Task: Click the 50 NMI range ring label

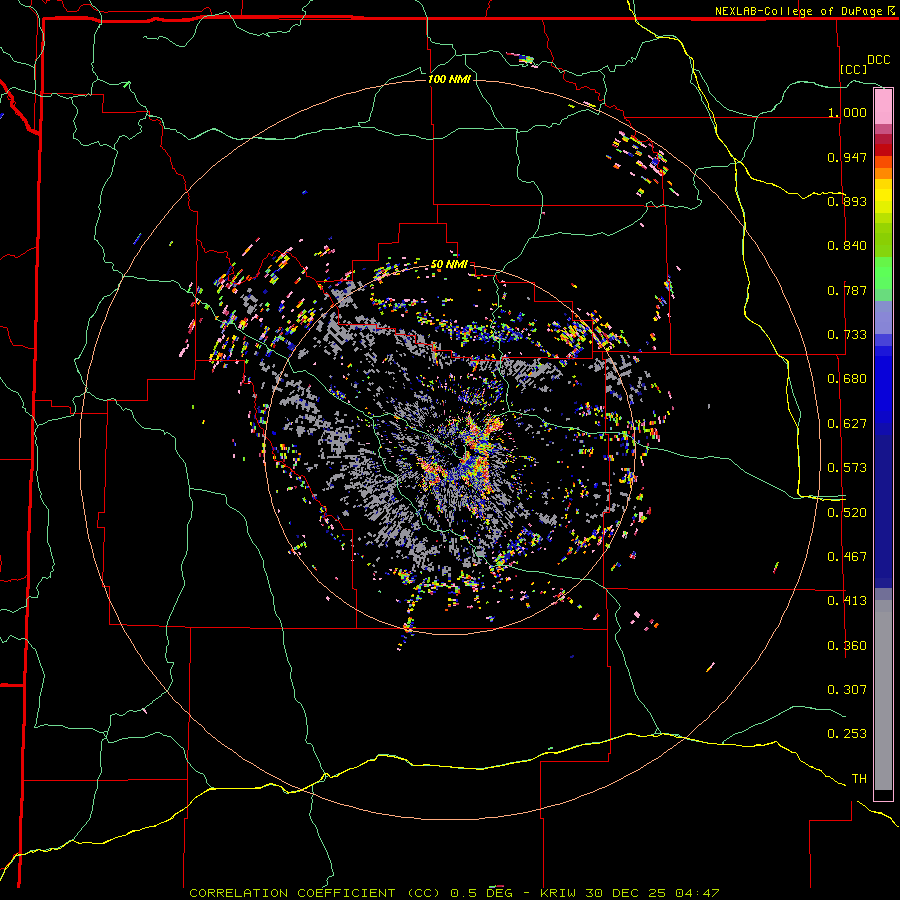Action: coord(449,265)
